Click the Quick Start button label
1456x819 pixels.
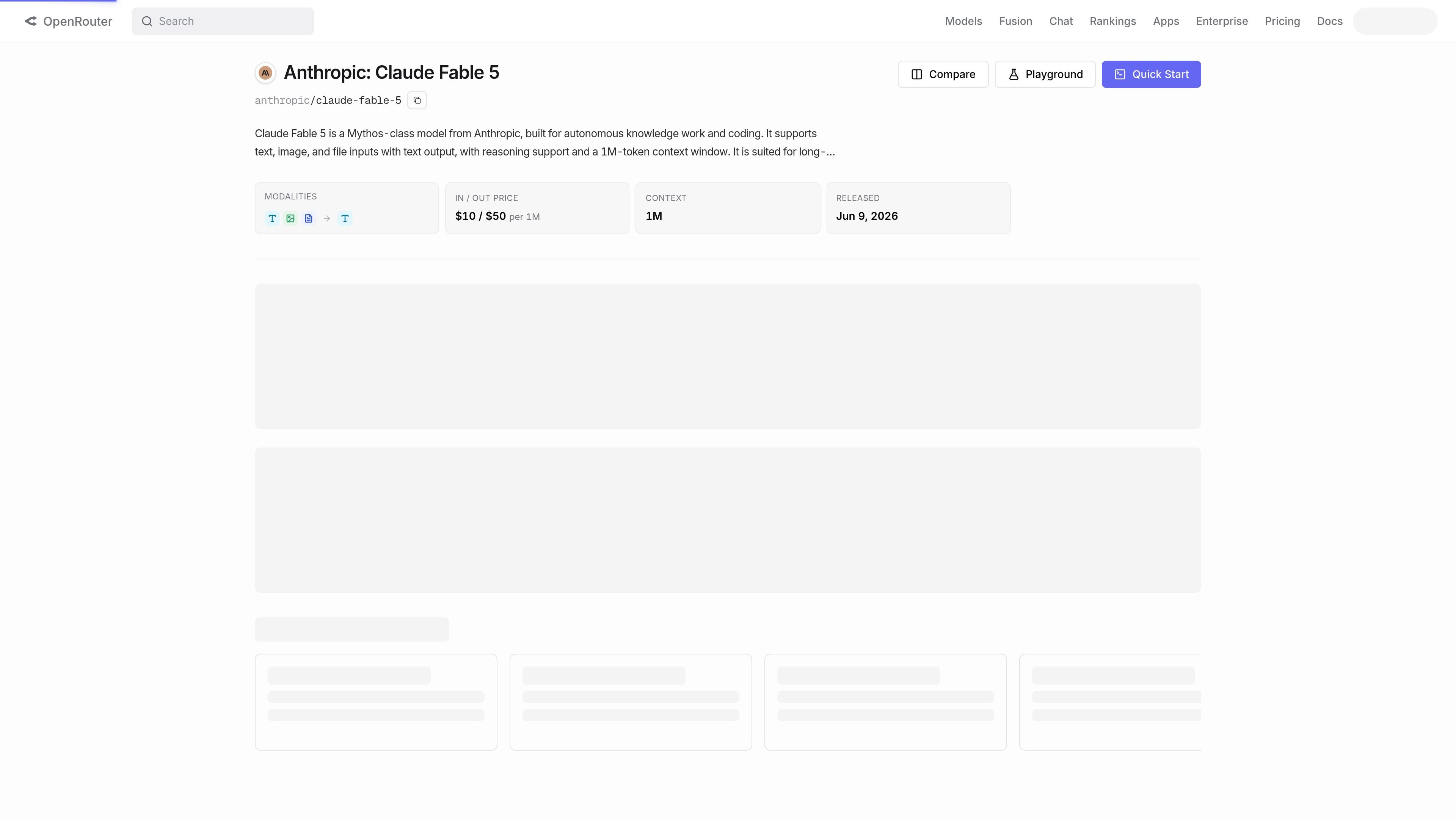1160,75
